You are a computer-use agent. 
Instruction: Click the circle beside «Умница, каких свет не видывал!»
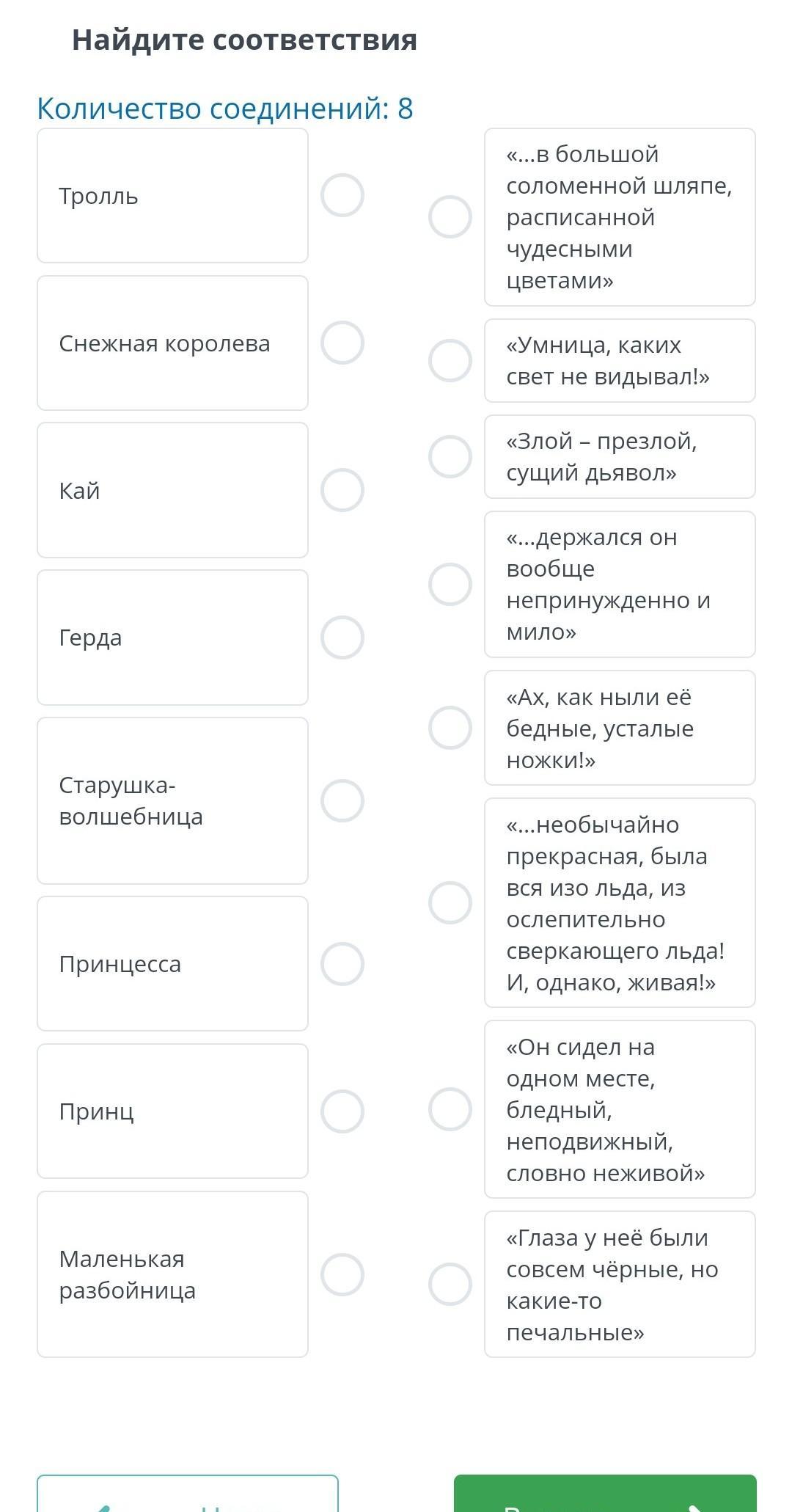[450, 360]
